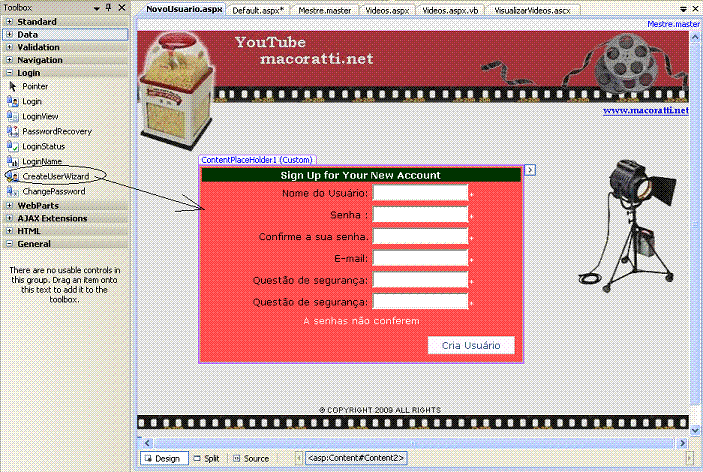Click the Toolbox auto-hide pin icon
The width and height of the screenshot is (703, 472).
(108, 7)
